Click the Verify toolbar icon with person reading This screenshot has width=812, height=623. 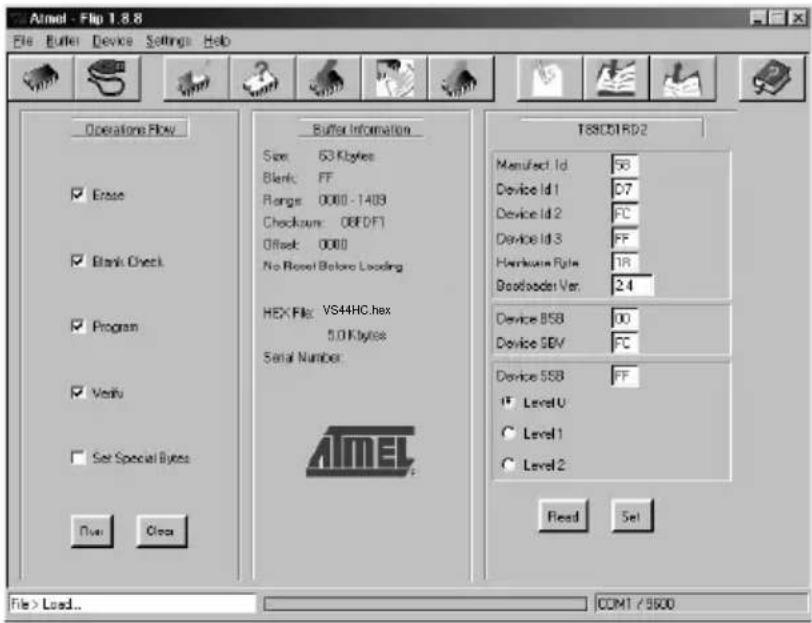pyautogui.click(x=395, y=78)
